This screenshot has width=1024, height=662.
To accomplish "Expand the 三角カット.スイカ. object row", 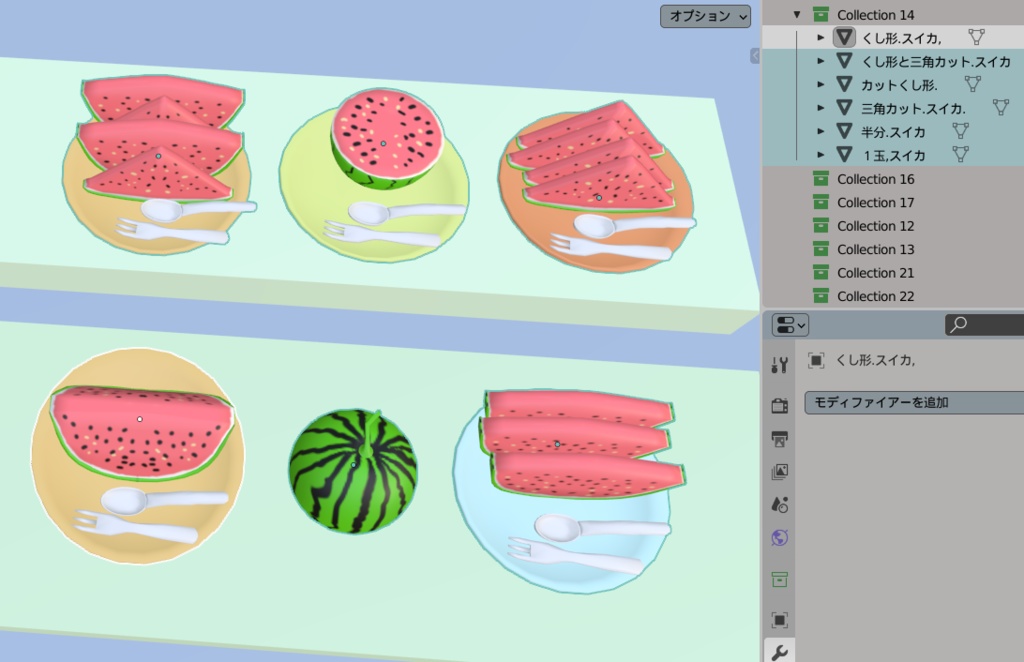I will (821, 108).
